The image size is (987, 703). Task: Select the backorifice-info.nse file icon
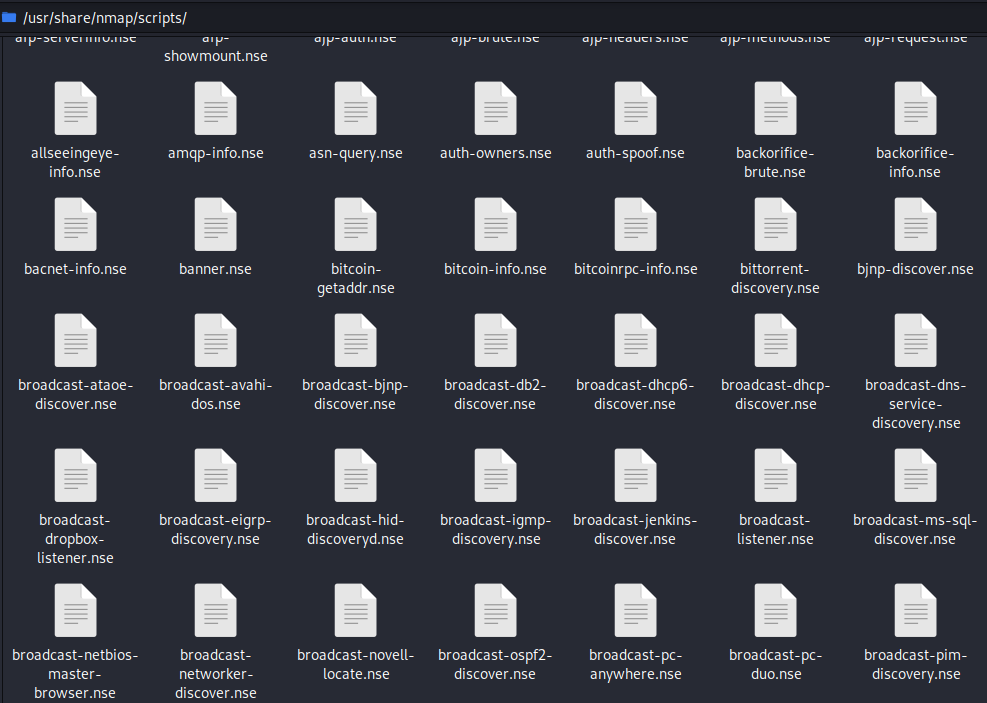point(915,108)
